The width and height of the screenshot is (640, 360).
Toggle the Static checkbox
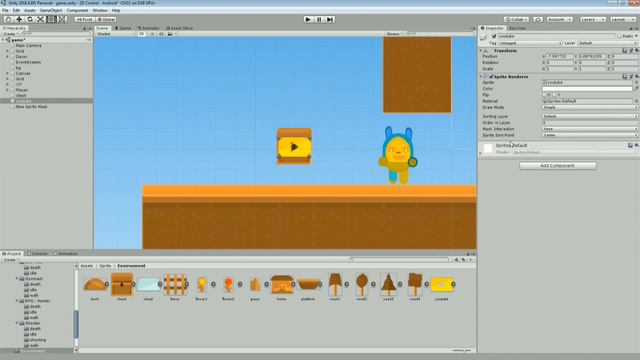click(x=619, y=36)
